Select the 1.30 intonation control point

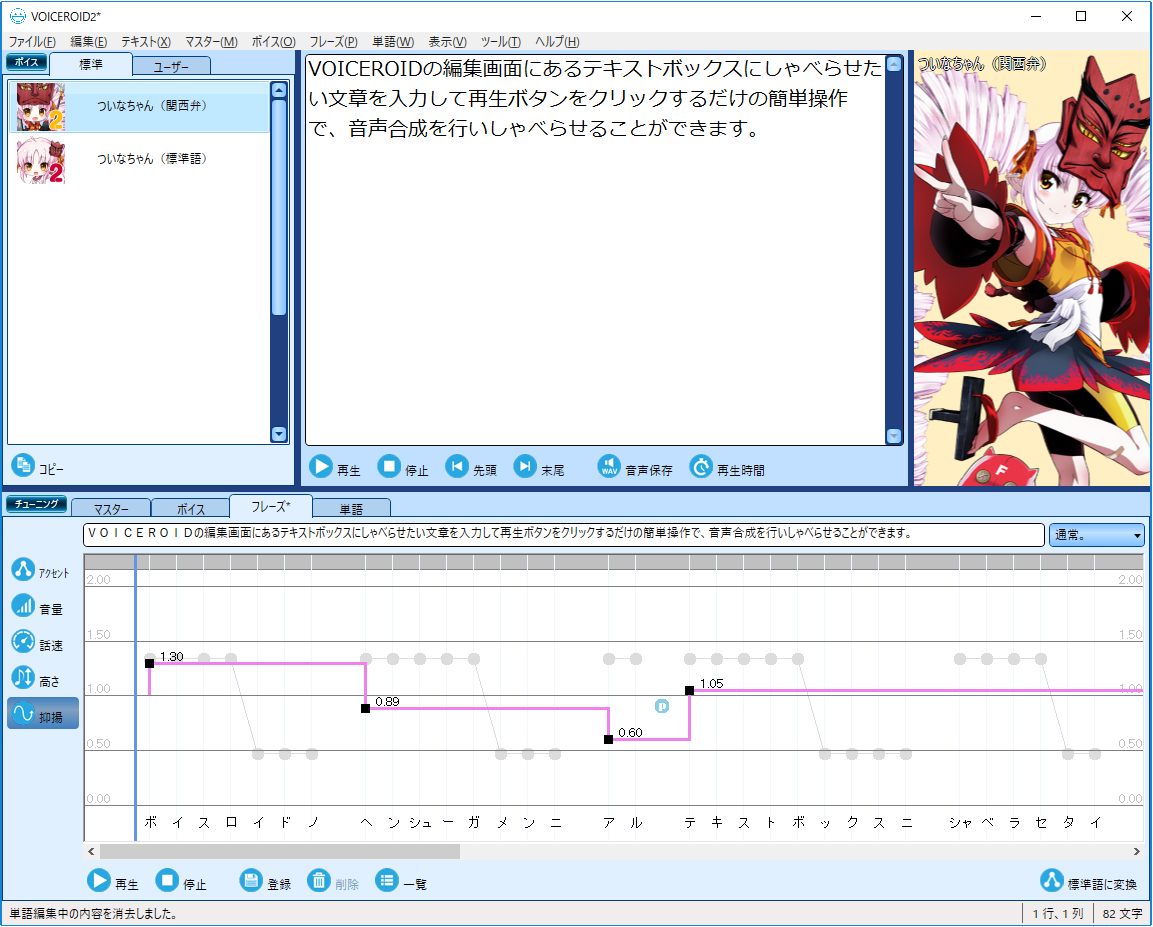(x=149, y=663)
